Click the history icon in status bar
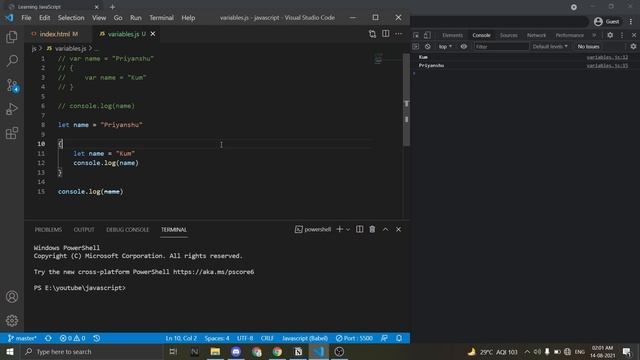The image size is (640, 360). click(97, 338)
